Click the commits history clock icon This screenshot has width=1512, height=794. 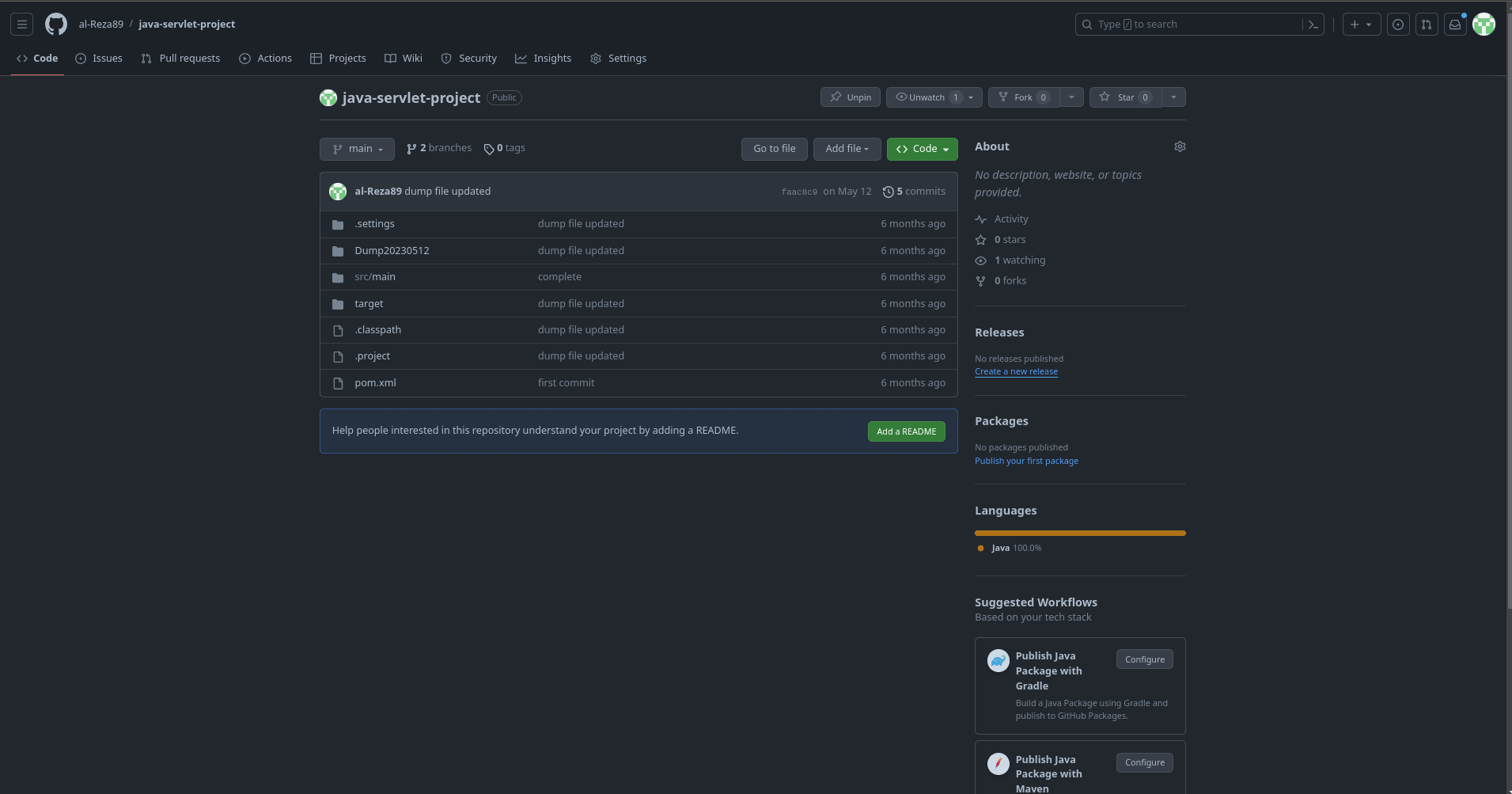tap(889, 192)
